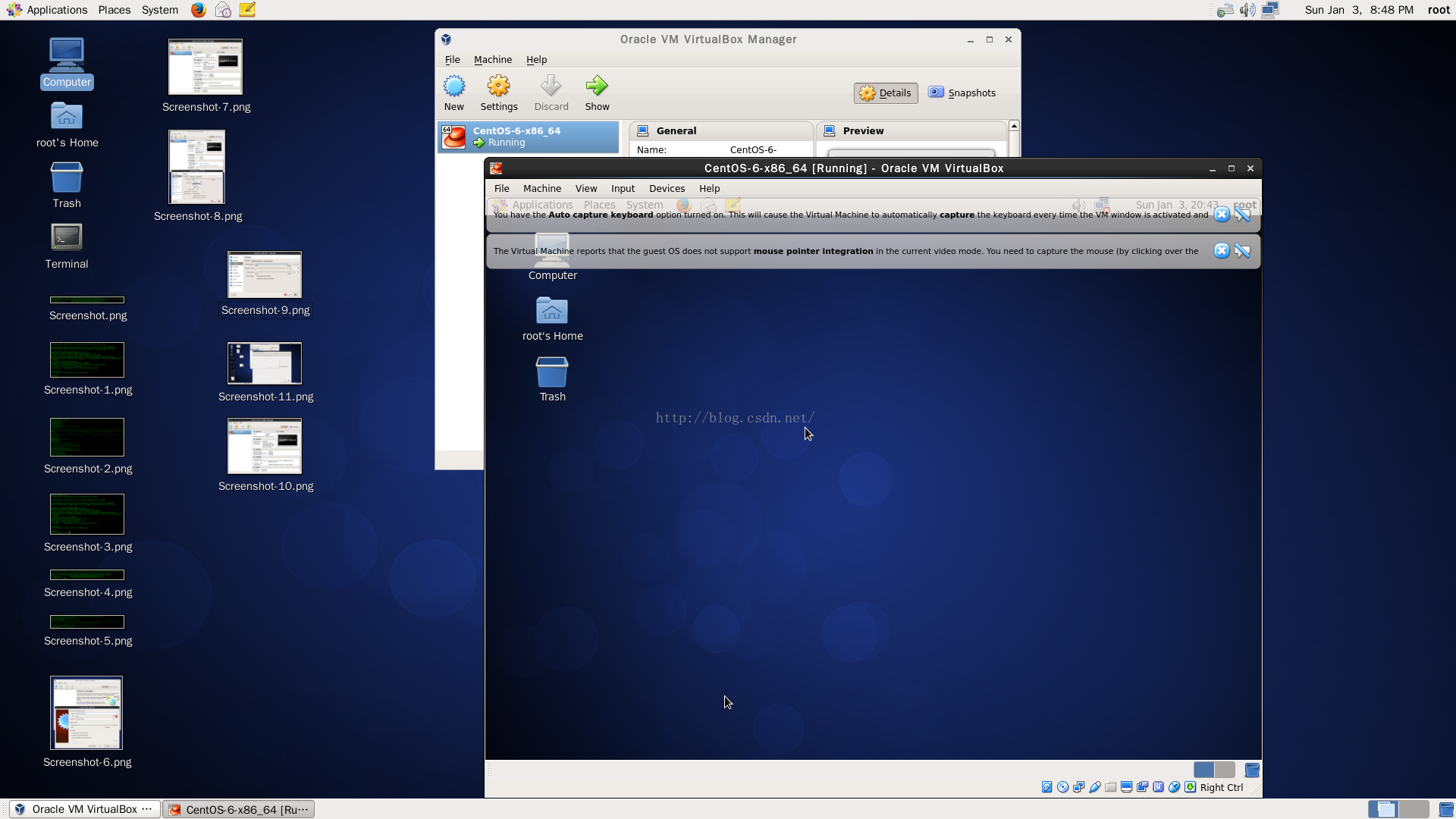Image resolution: width=1456 pixels, height=819 pixels.
Task: Click the Right Ctrl host key label
Action: tap(1222, 787)
